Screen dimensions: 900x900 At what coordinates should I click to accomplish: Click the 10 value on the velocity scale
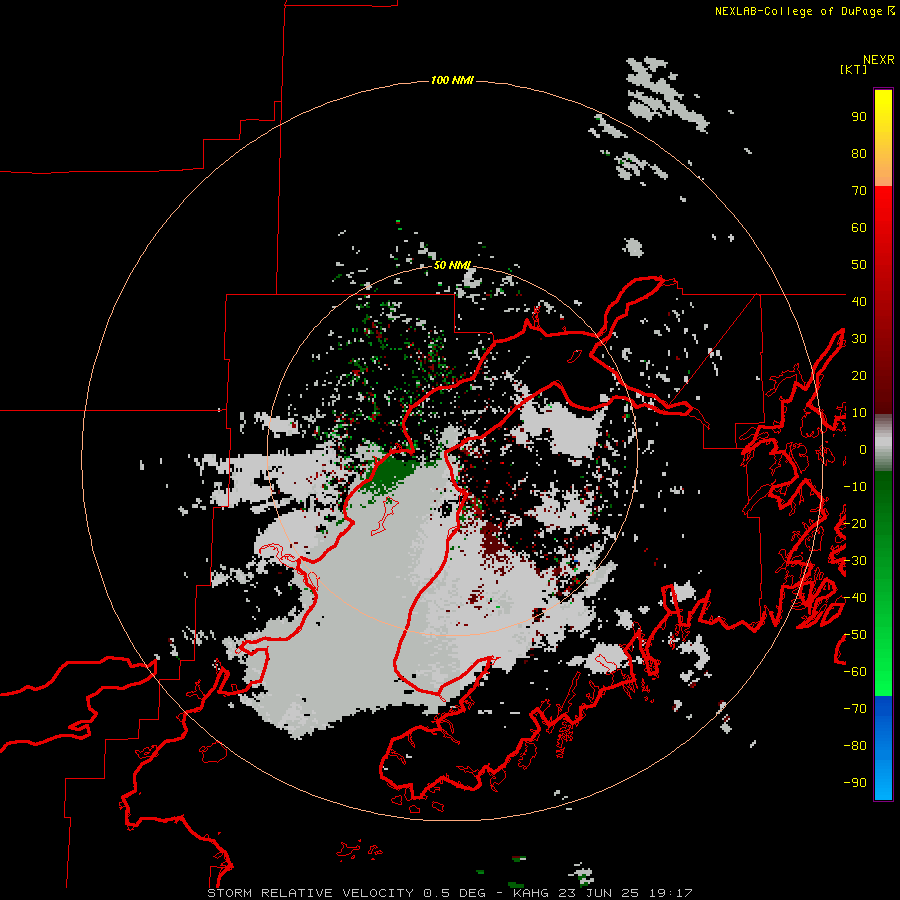point(859,413)
